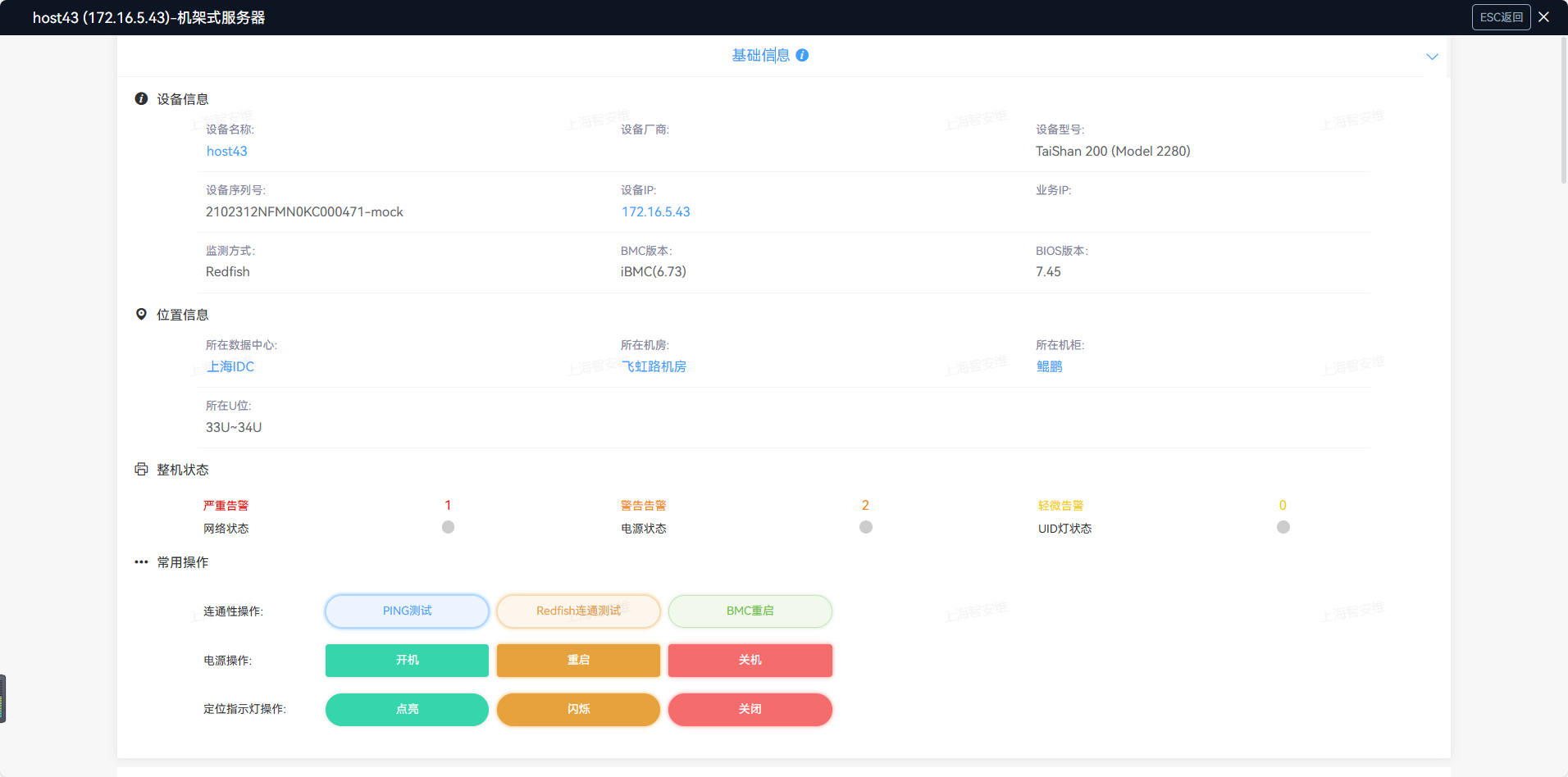The image size is (1568, 777).
Task: Run the PING测试 connectivity test
Action: click(407, 611)
